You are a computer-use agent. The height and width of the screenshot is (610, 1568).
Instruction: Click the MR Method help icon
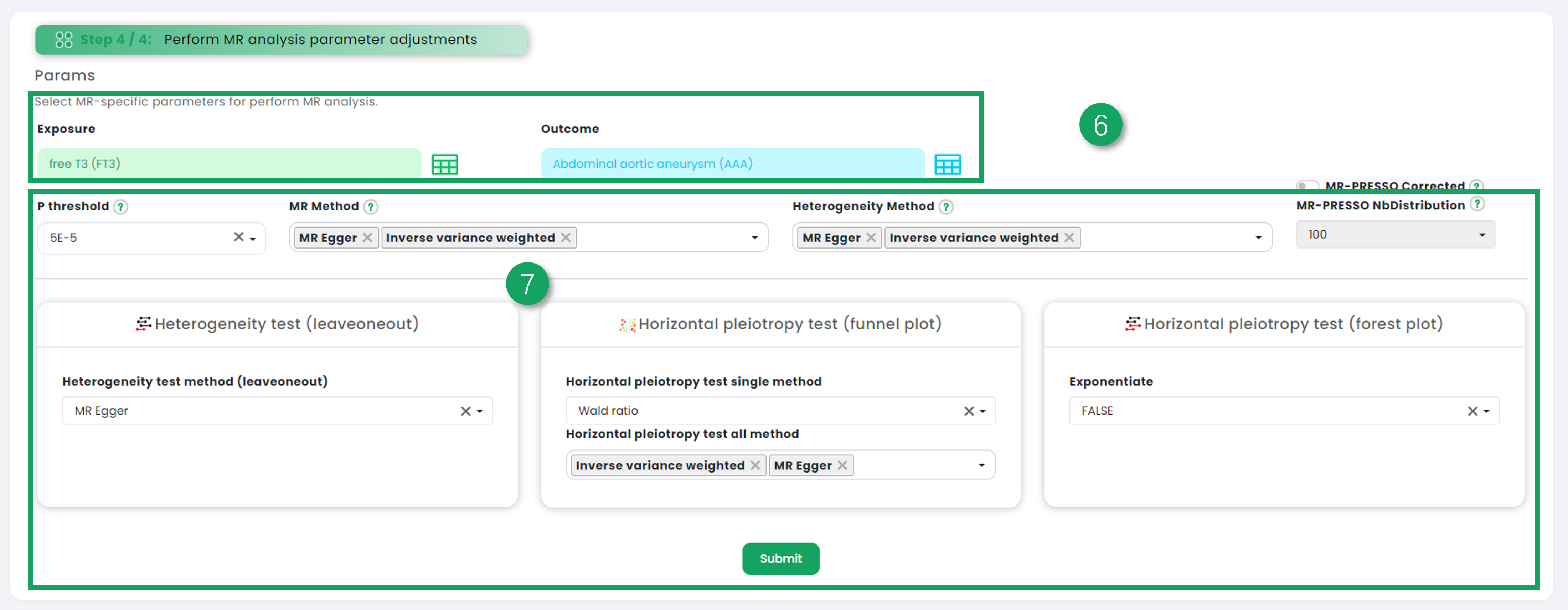click(371, 207)
